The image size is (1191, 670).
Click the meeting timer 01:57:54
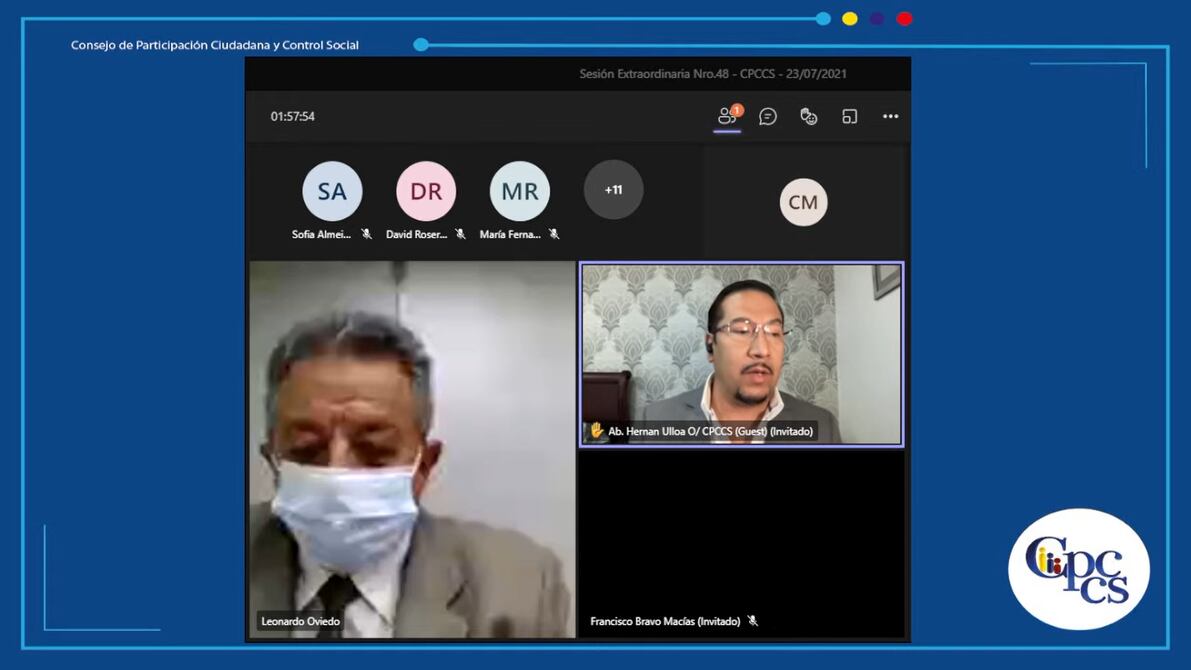[x=293, y=117]
